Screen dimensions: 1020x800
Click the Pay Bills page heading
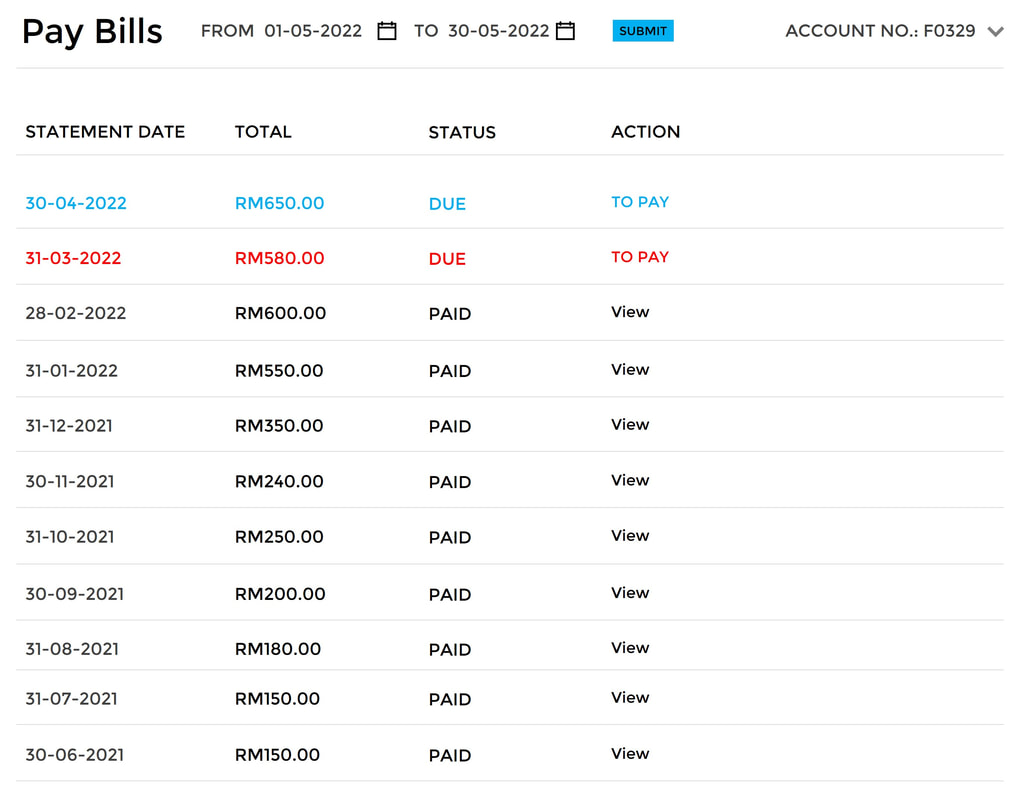tap(92, 32)
